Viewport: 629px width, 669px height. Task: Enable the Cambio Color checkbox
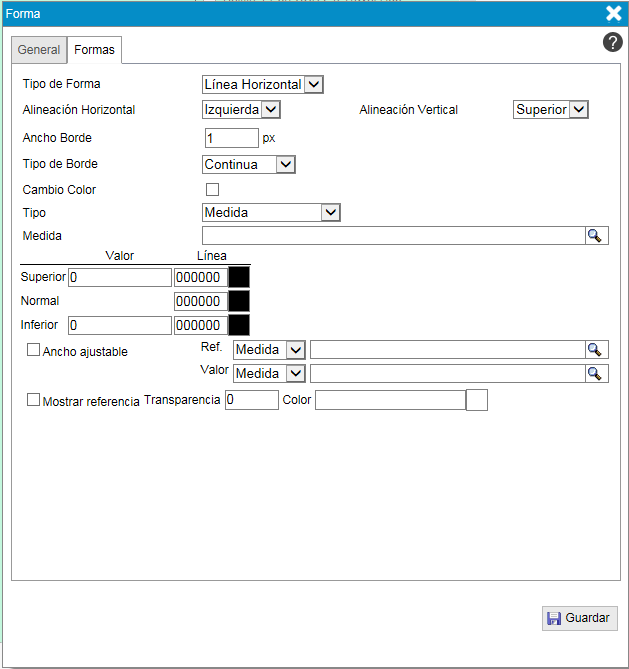[212, 189]
